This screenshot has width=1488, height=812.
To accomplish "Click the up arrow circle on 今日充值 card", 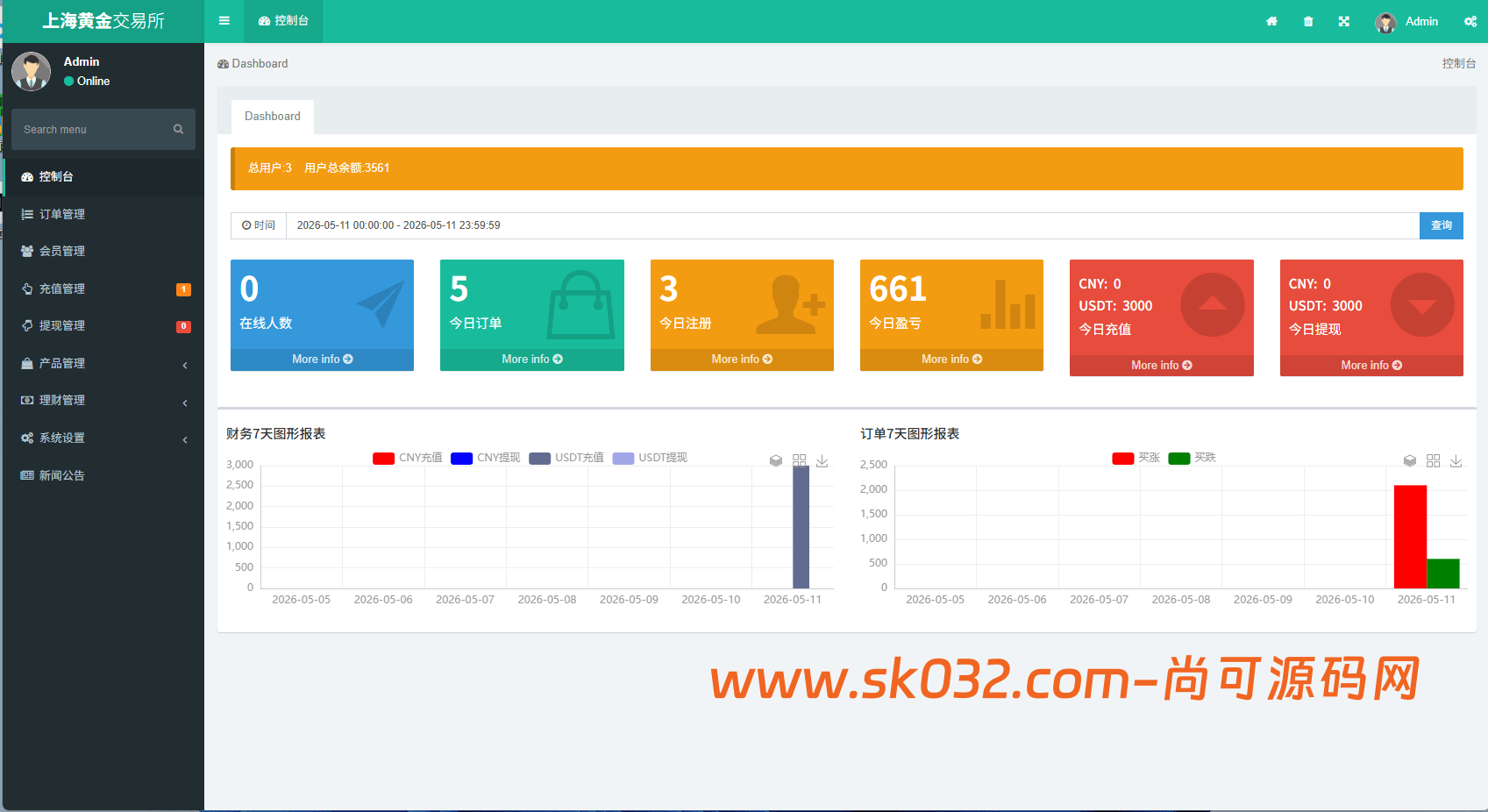I will point(1213,304).
